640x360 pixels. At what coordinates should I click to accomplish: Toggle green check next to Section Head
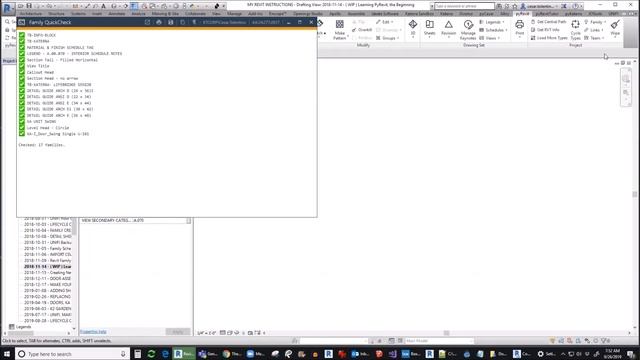22,78
